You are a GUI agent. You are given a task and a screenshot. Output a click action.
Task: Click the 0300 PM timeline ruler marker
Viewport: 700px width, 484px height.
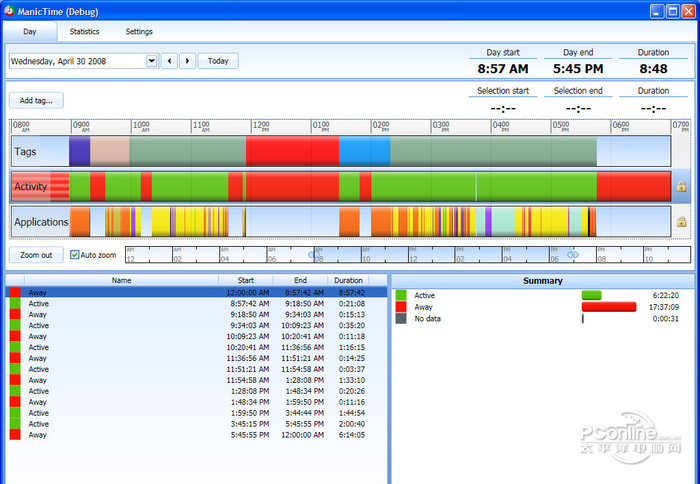click(x=441, y=126)
